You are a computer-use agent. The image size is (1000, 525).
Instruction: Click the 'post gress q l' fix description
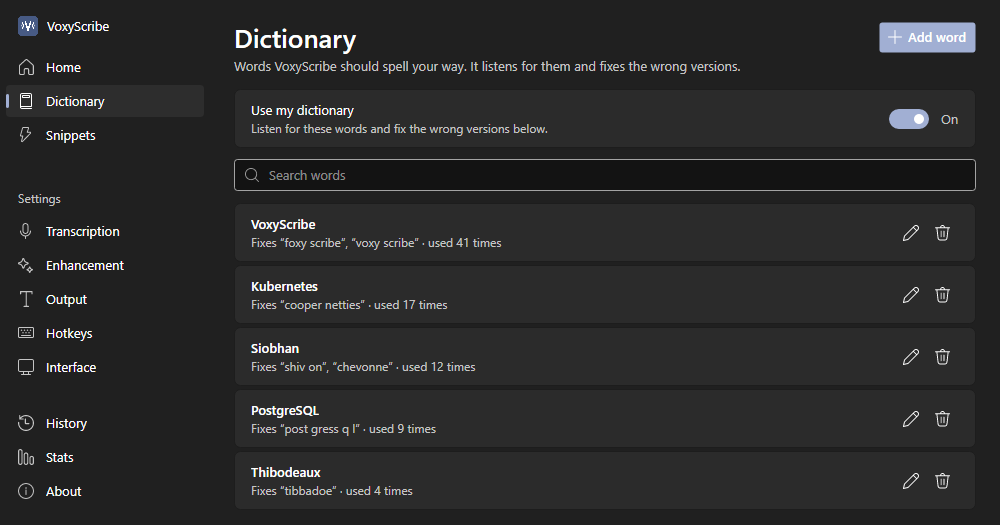[343, 429]
